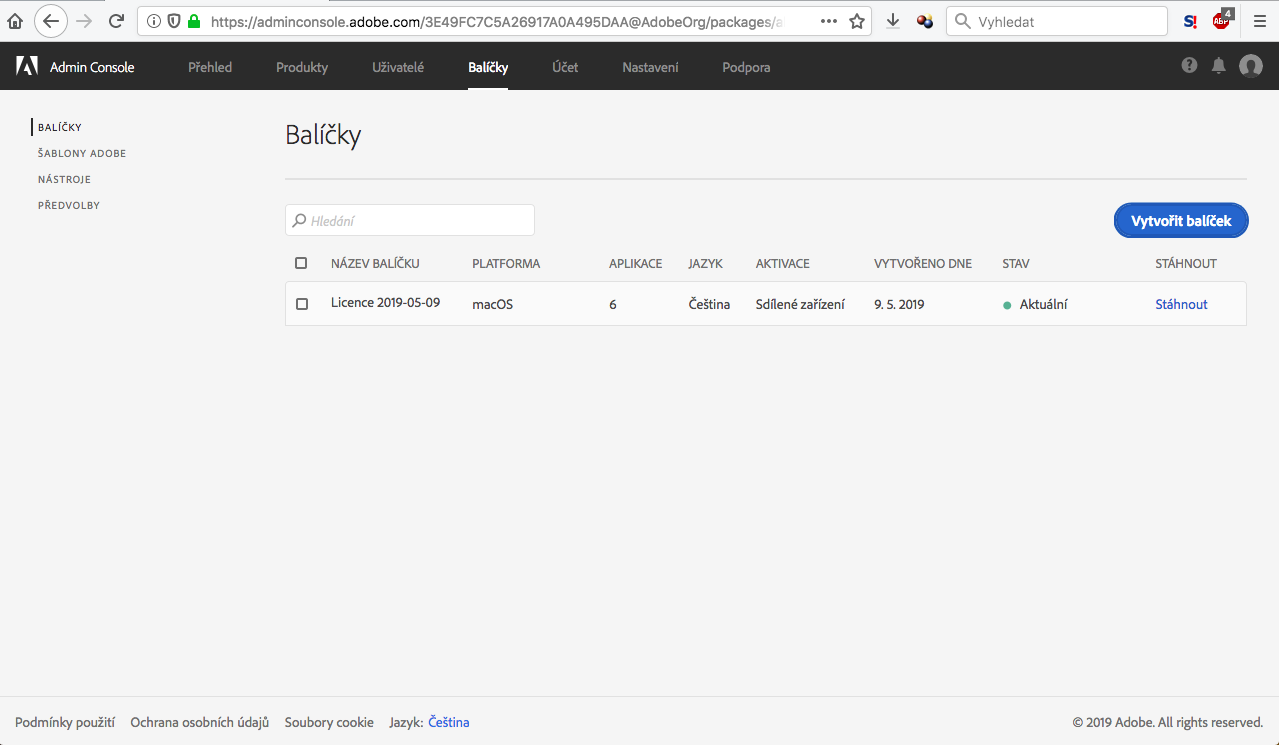1279x745 pixels.
Task: Open package name Licence 2019-05-09
Action: (x=385, y=302)
